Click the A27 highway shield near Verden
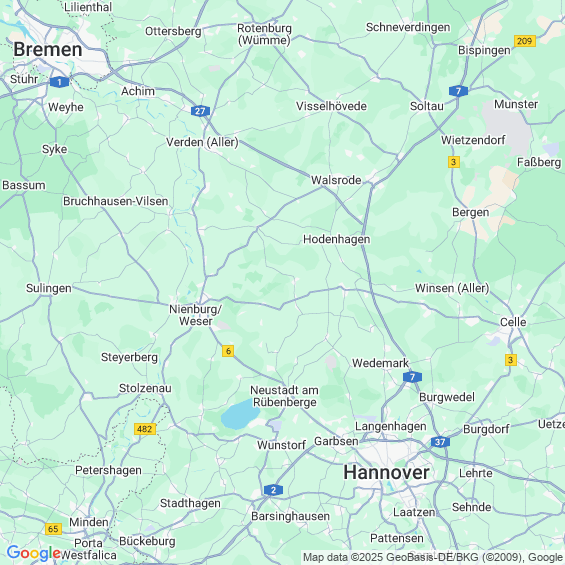The width and height of the screenshot is (565, 565). click(x=200, y=111)
